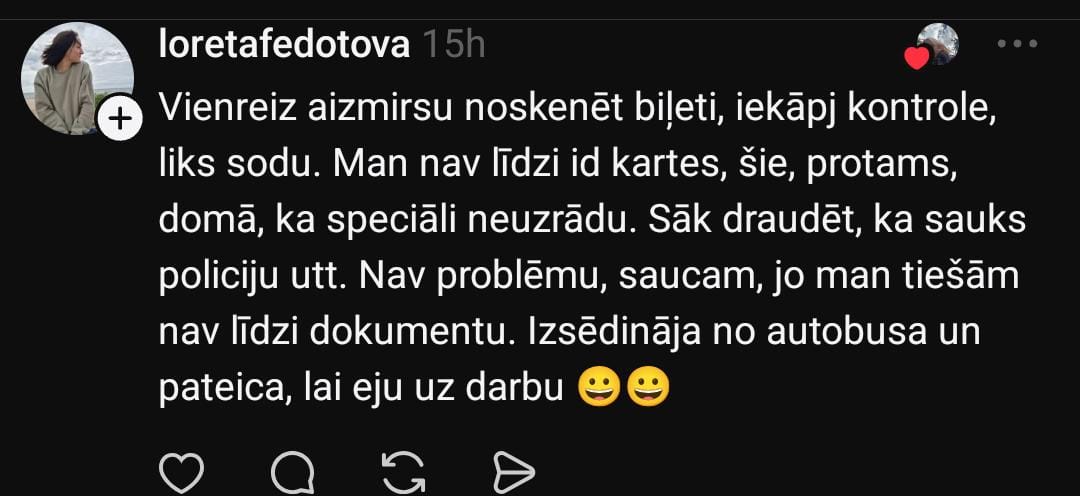Open the post at line starting "Vienreiz aizmirsu"
Screen dimensions: 1080x496
tap(578, 110)
